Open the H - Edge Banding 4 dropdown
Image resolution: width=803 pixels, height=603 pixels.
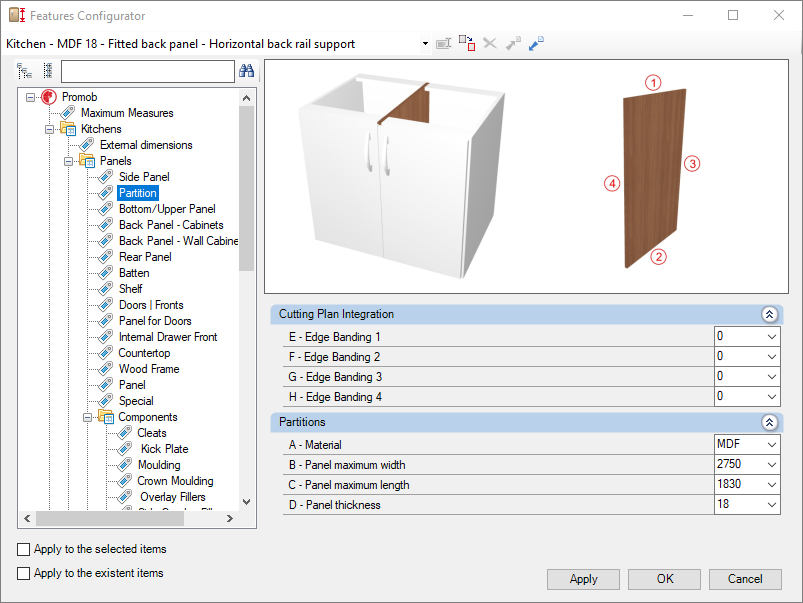click(772, 397)
